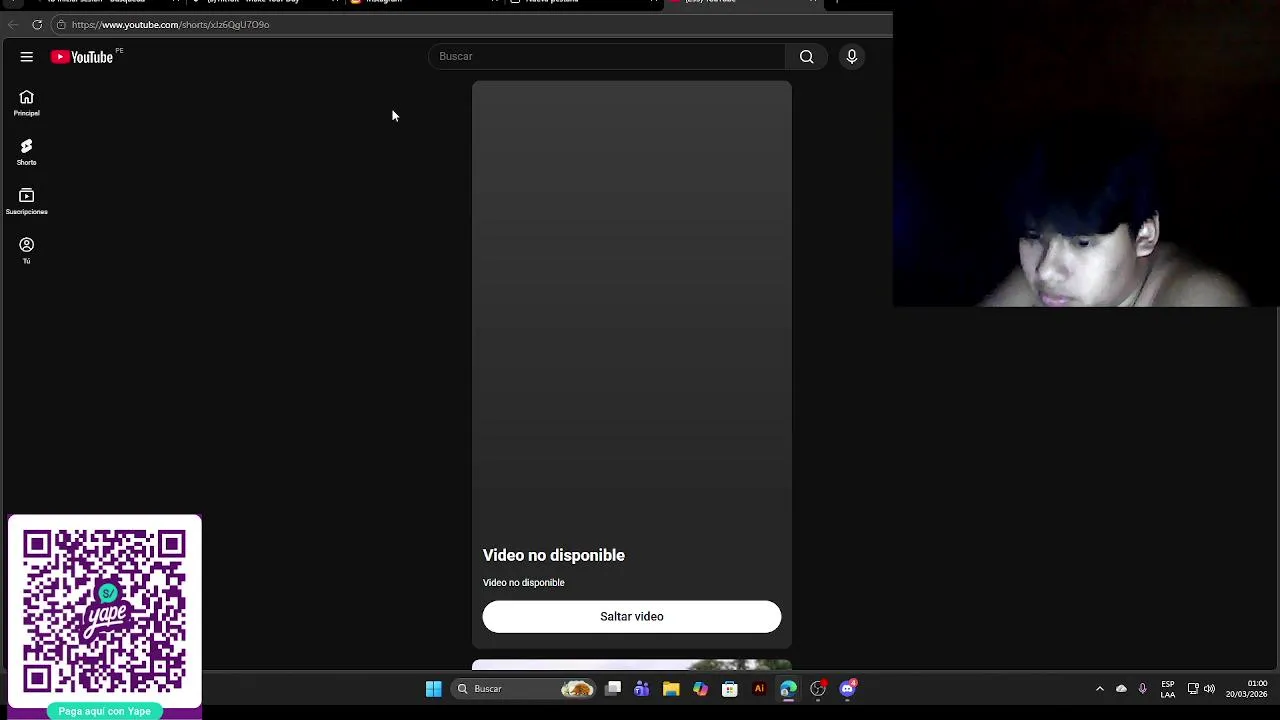
Task: Click the site info lock icon
Action: (x=61, y=25)
